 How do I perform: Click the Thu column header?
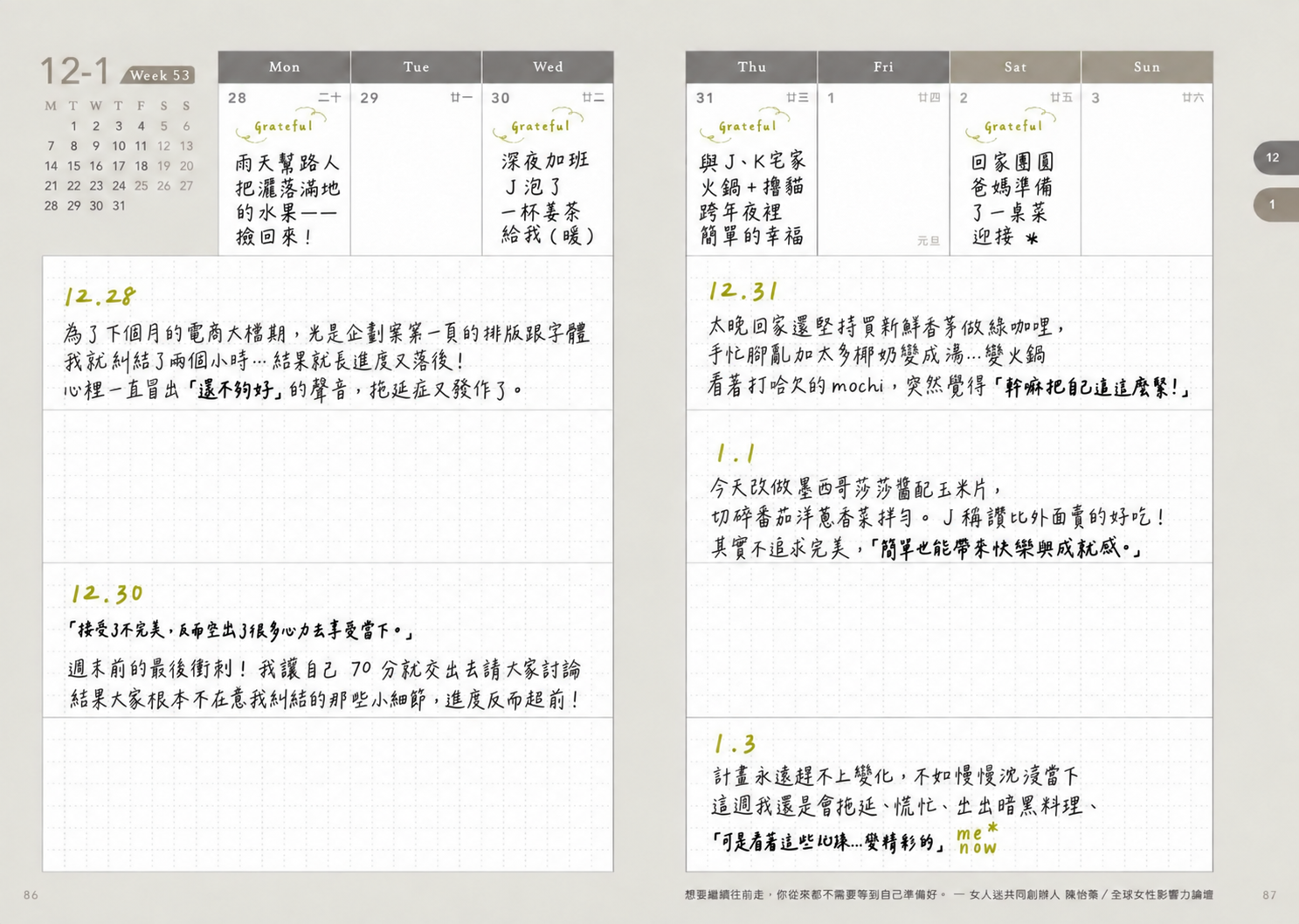[x=751, y=67]
